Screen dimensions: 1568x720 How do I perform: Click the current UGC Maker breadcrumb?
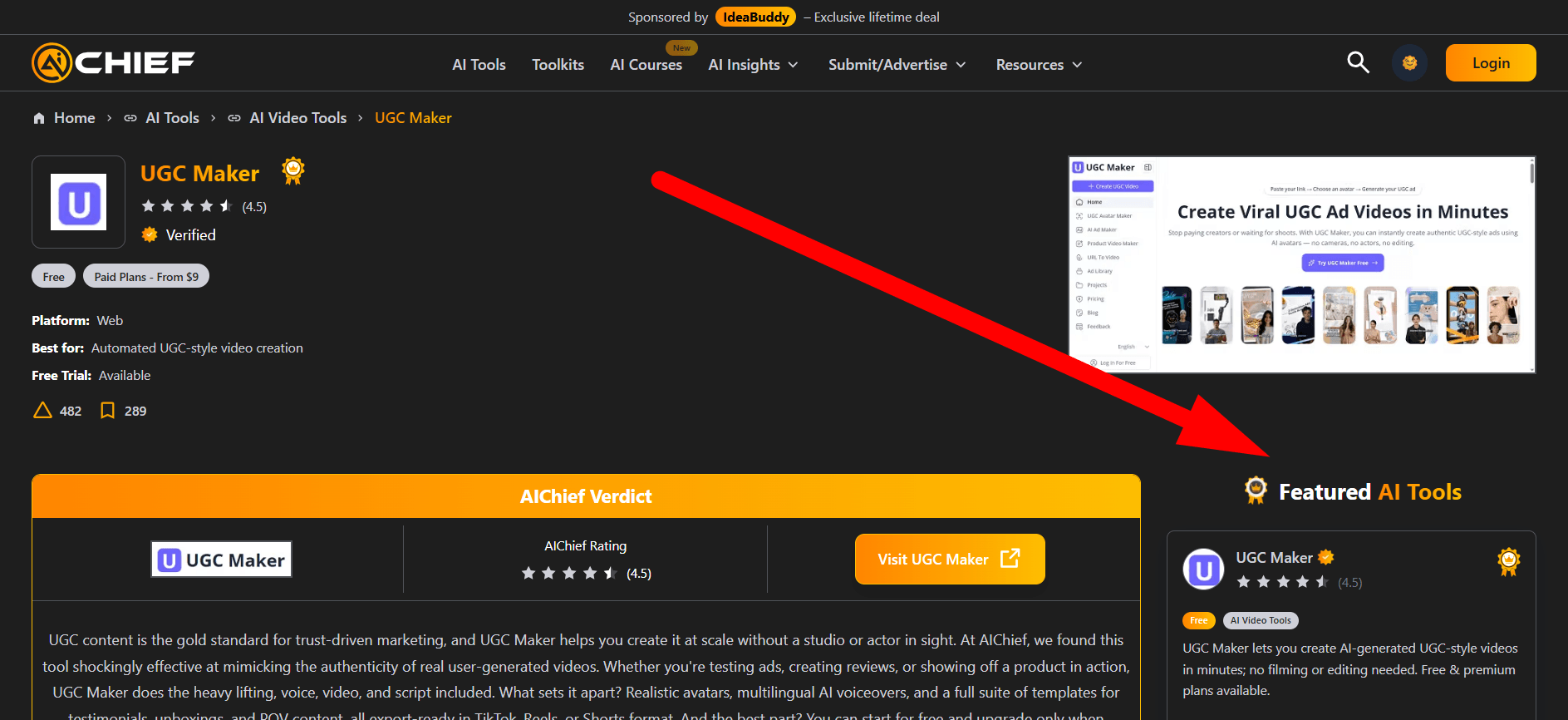pyautogui.click(x=413, y=118)
